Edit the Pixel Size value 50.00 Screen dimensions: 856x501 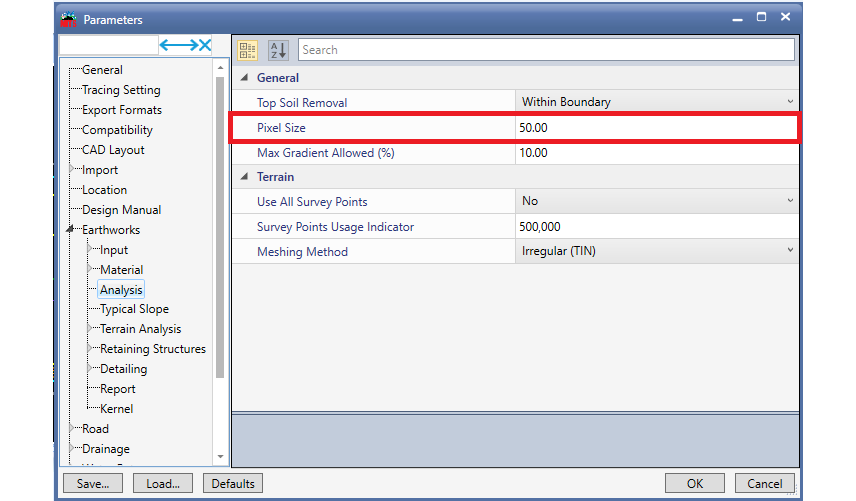[657, 128]
